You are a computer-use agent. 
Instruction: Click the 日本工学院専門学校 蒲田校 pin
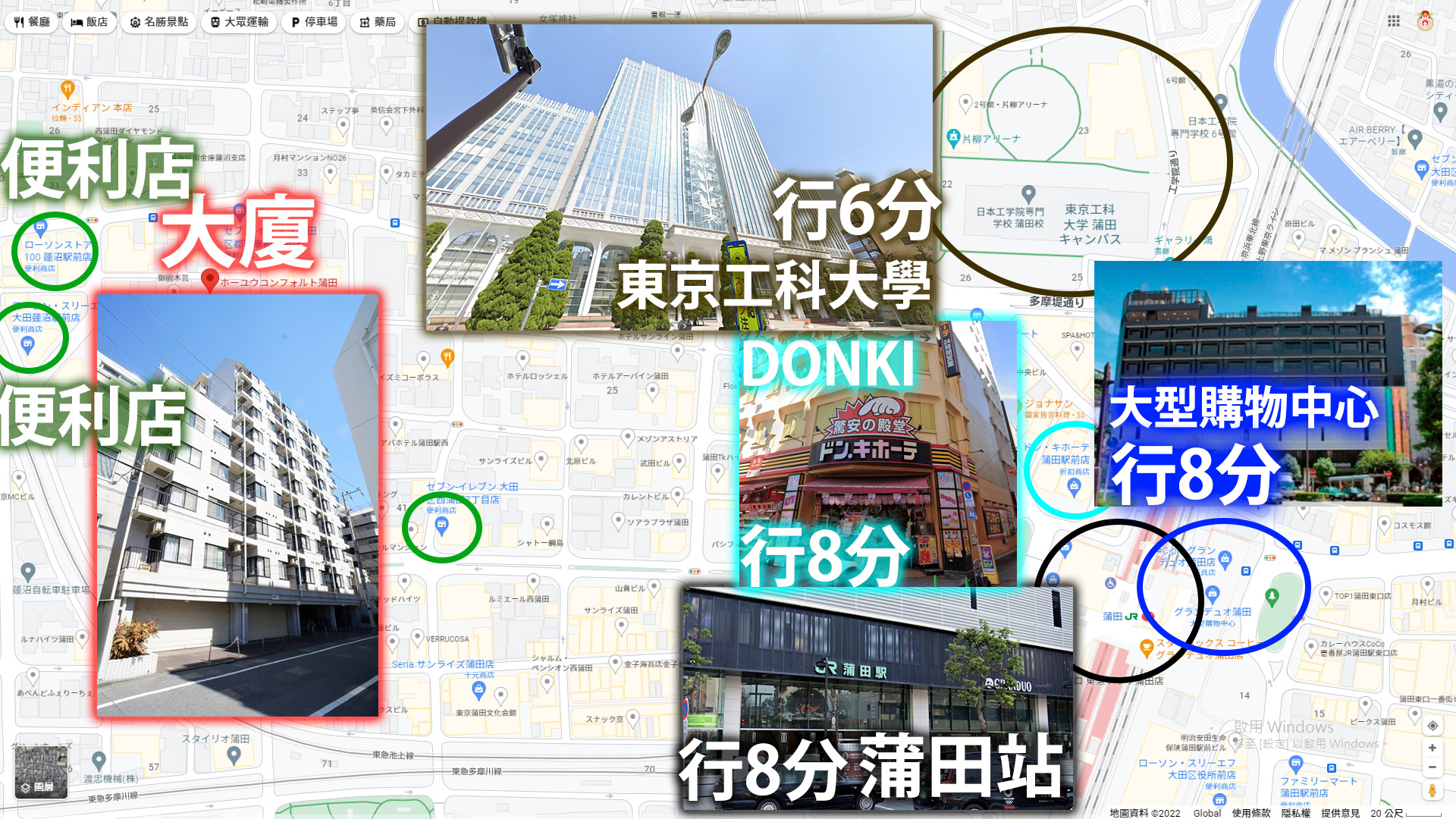point(1028,194)
